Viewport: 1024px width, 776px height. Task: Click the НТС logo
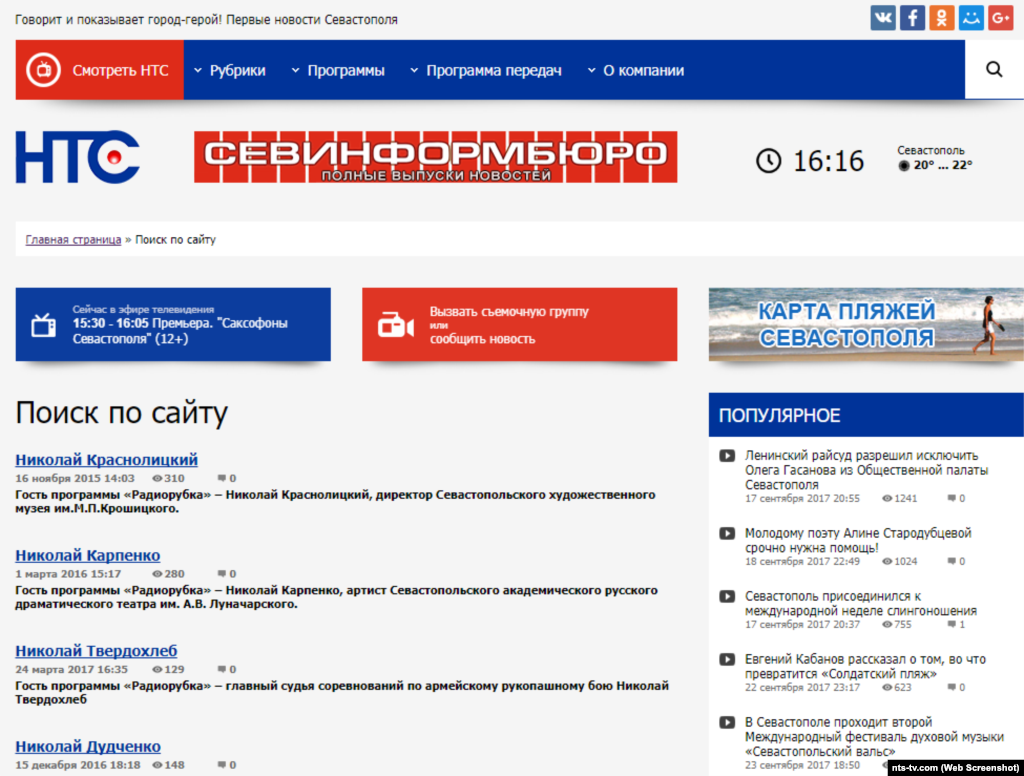(x=77, y=158)
